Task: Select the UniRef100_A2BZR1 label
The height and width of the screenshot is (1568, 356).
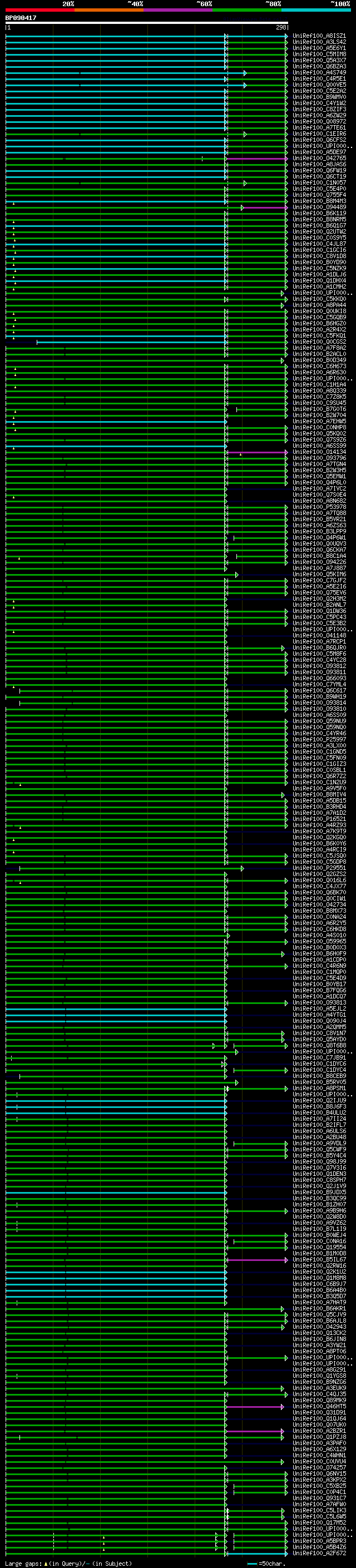Action: click(319, 1431)
